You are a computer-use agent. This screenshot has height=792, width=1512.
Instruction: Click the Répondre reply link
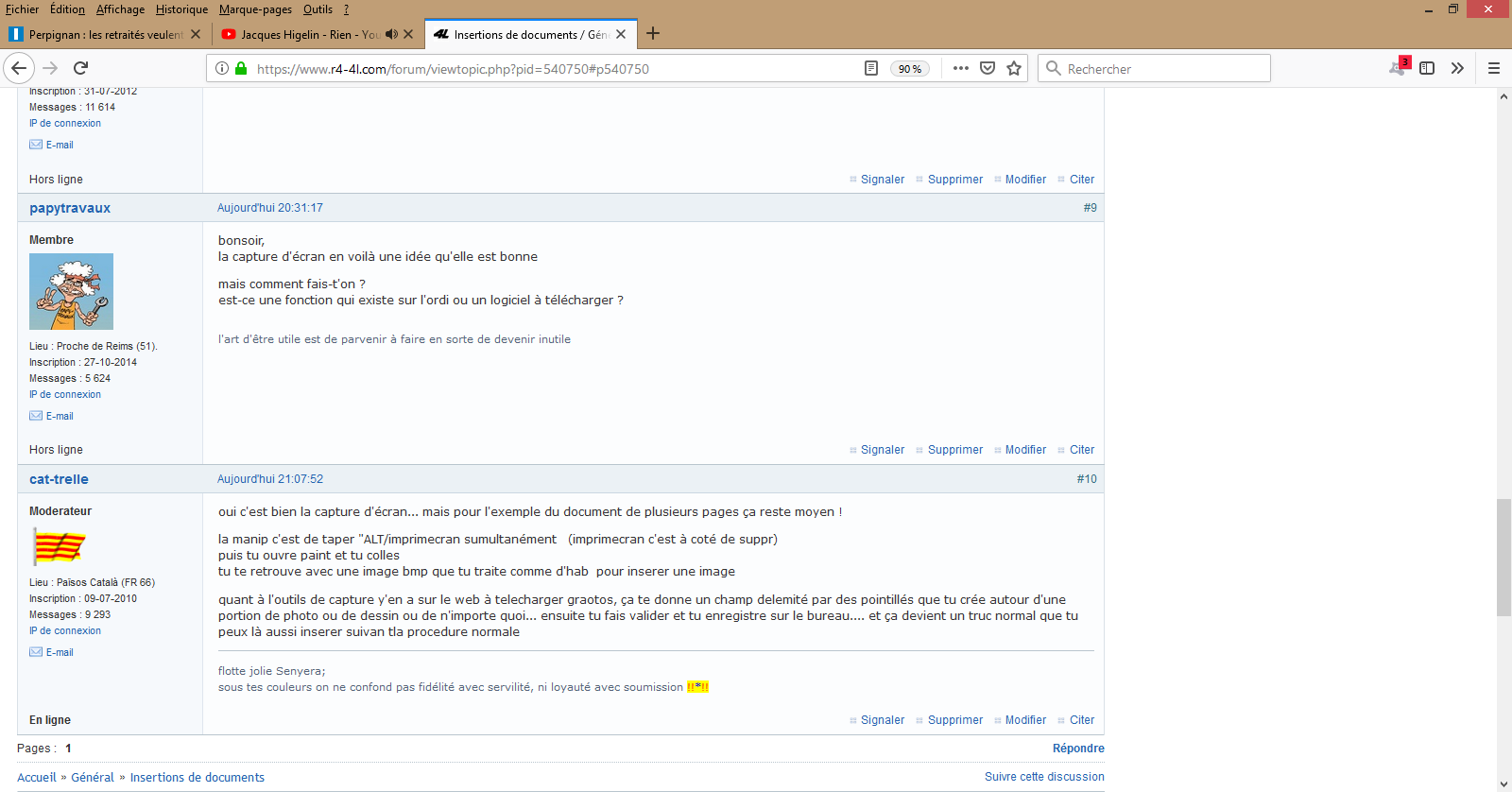point(1078,749)
